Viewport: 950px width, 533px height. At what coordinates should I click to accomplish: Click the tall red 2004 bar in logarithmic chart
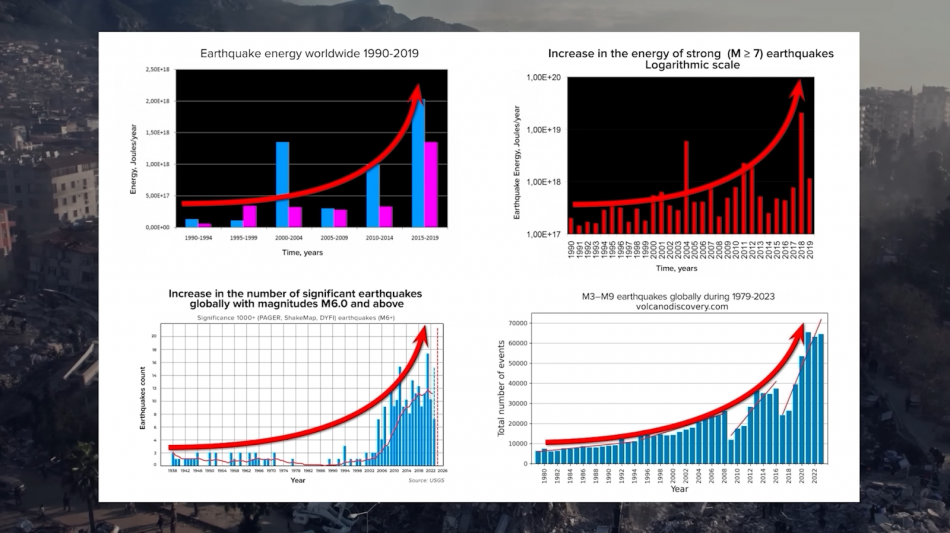[x=686, y=186]
